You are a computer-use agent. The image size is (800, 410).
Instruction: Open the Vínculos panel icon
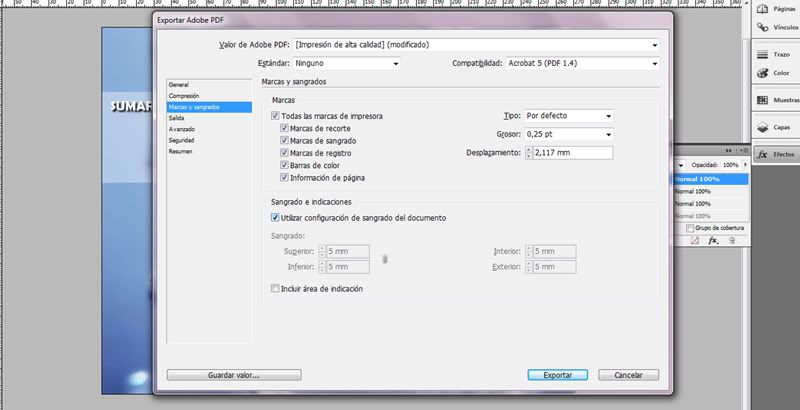coord(762,27)
